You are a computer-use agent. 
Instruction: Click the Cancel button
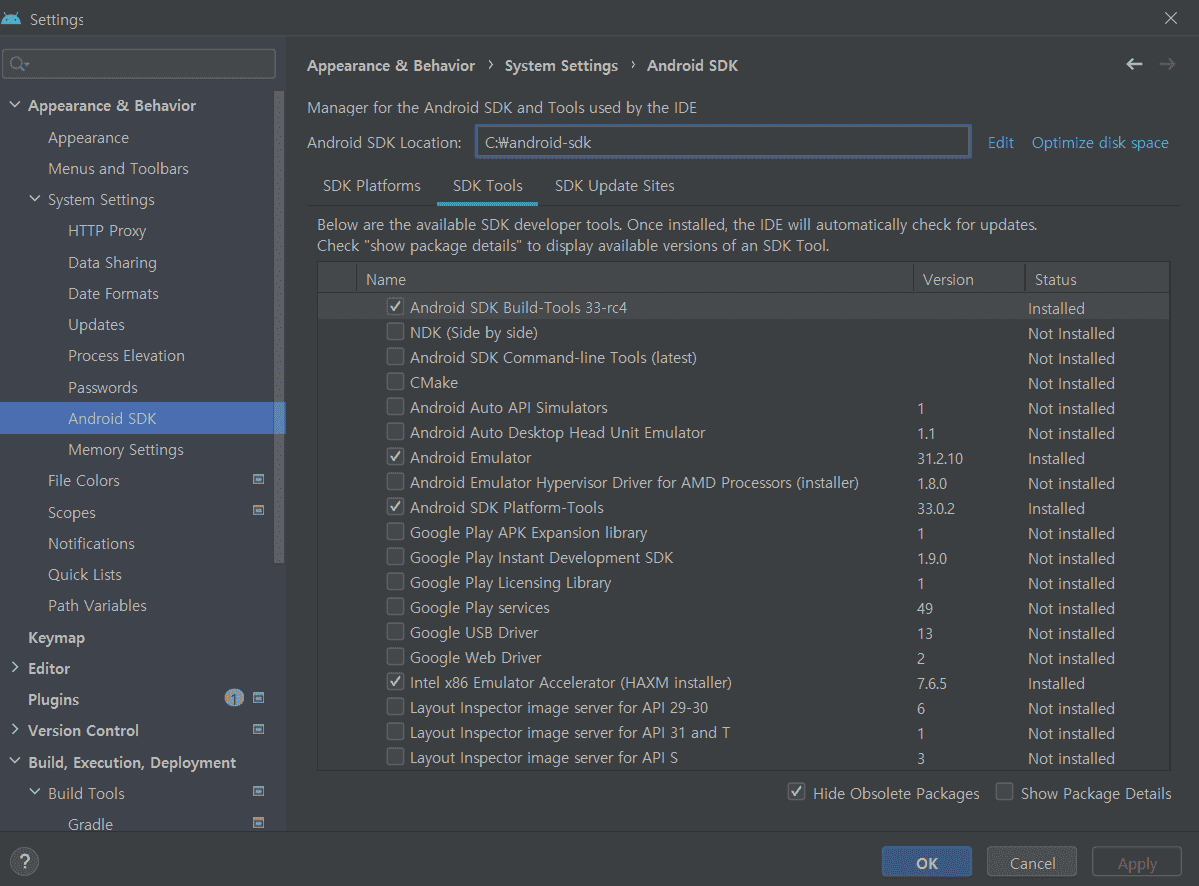[x=1032, y=862]
